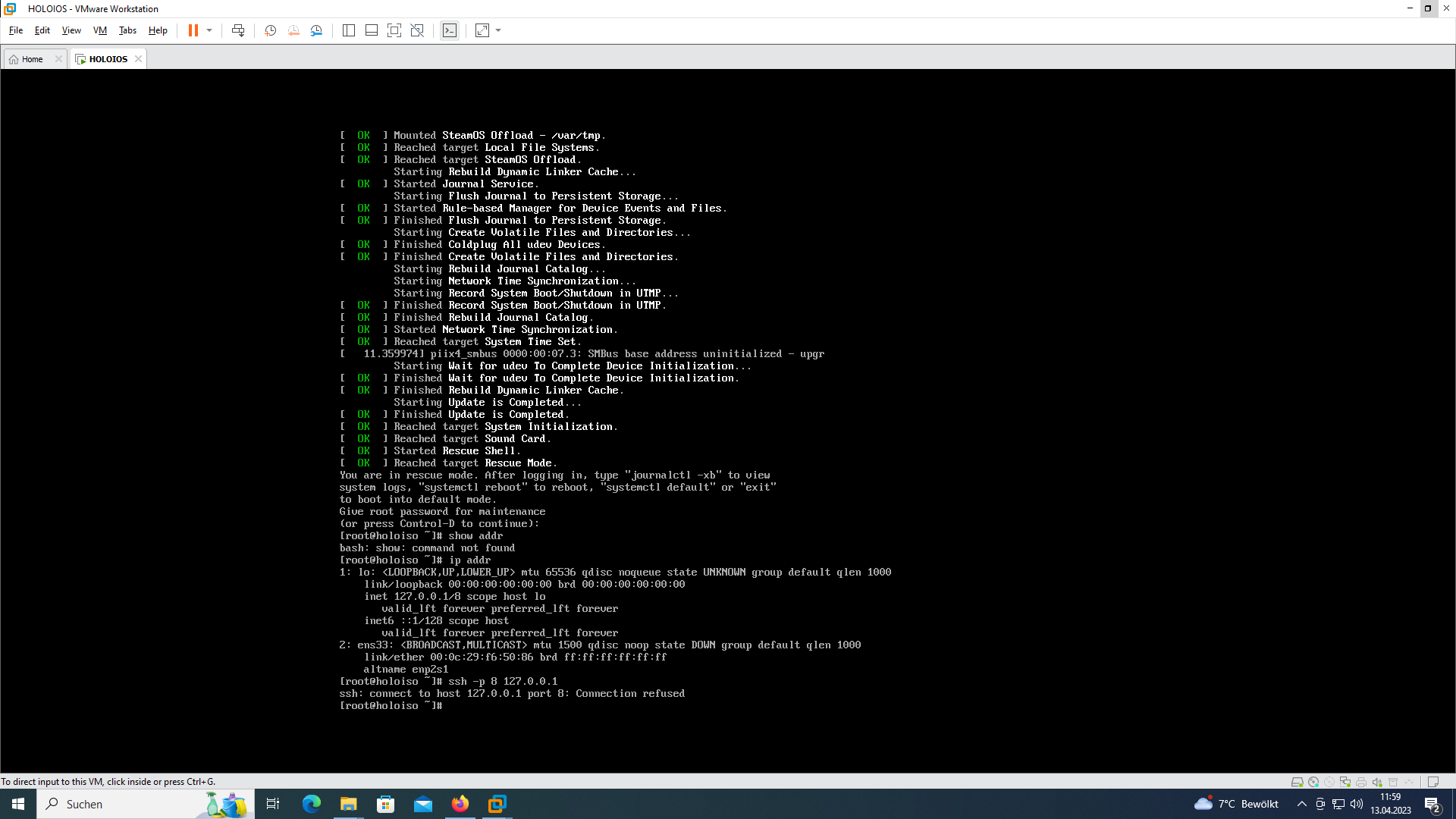Open the VM menu
The height and width of the screenshot is (819, 1456).
[x=99, y=30]
